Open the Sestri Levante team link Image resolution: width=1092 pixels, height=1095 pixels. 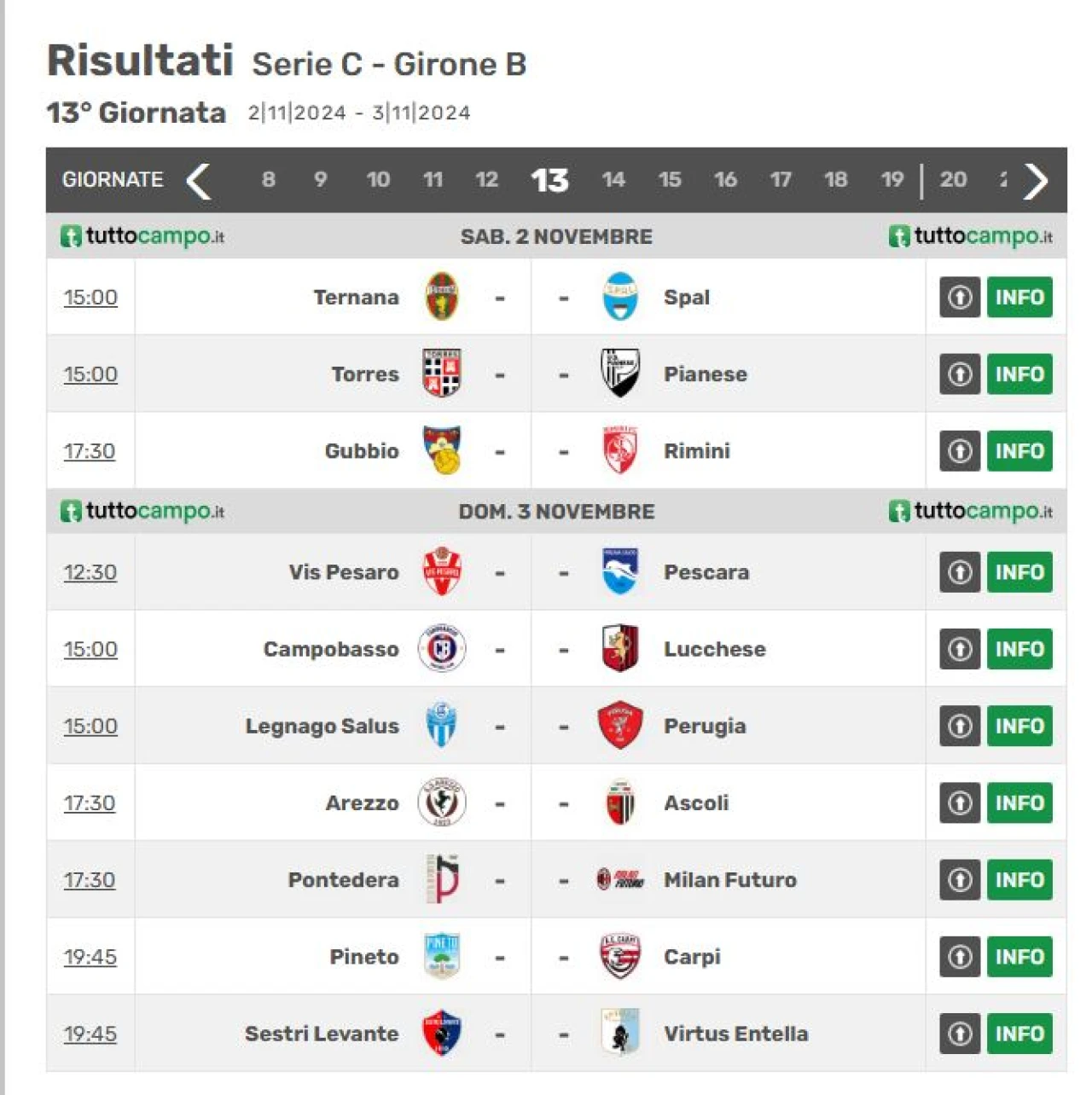[x=322, y=1034]
